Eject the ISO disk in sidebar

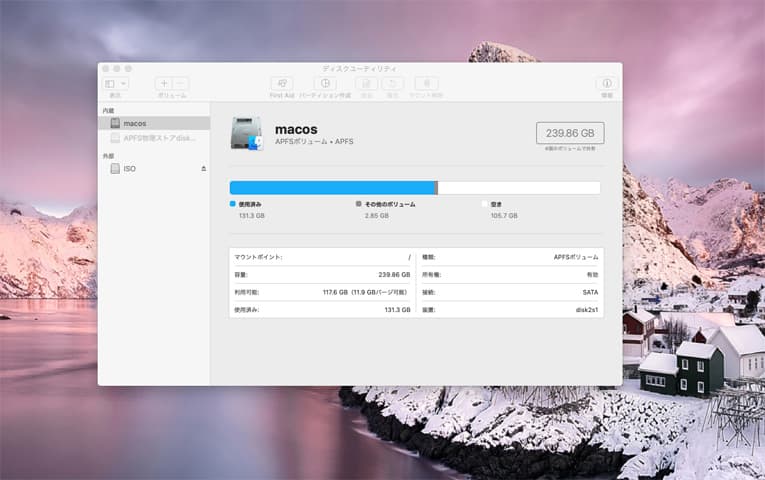(x=203, y=169)
